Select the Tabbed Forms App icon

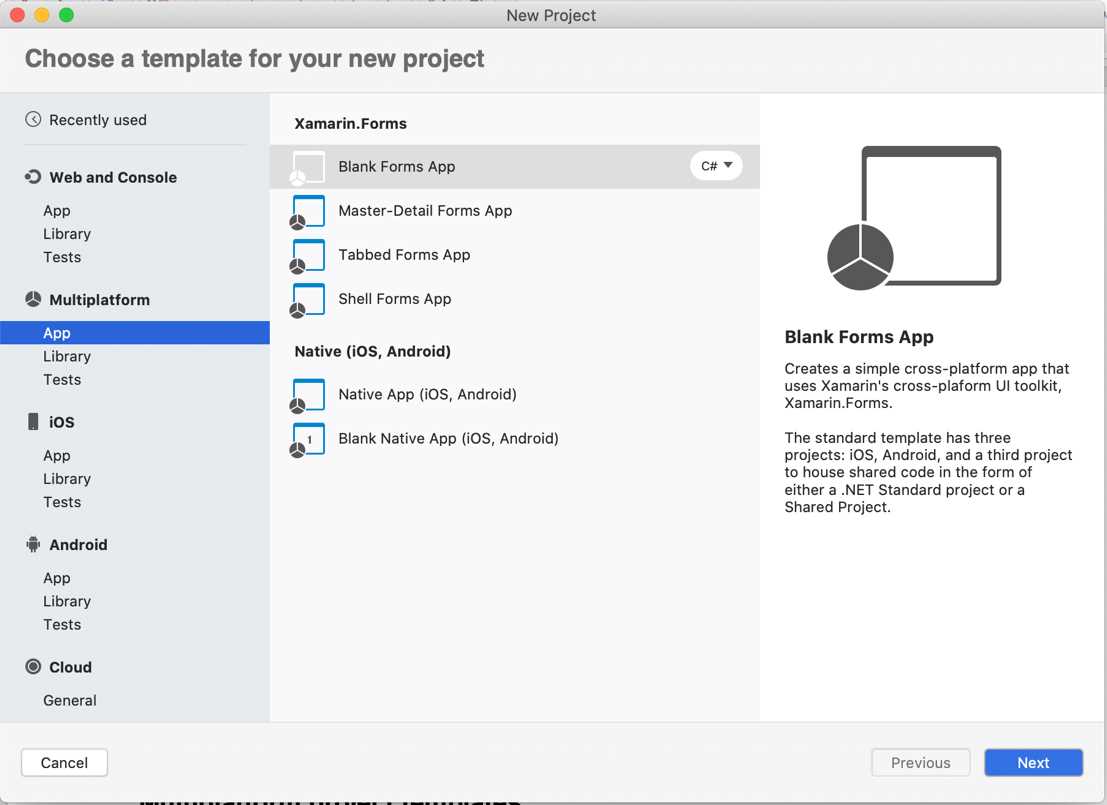pos(307,255)
